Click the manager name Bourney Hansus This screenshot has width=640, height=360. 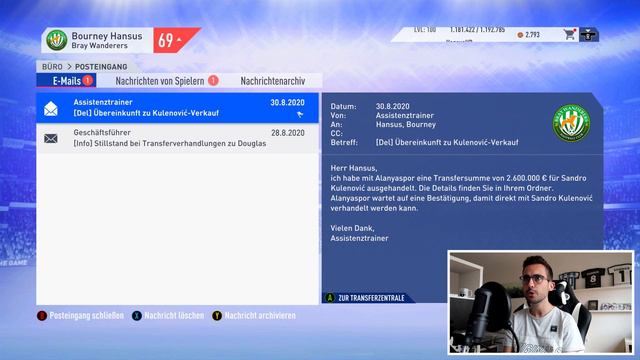pyautogui.click(x=107, y=36)
